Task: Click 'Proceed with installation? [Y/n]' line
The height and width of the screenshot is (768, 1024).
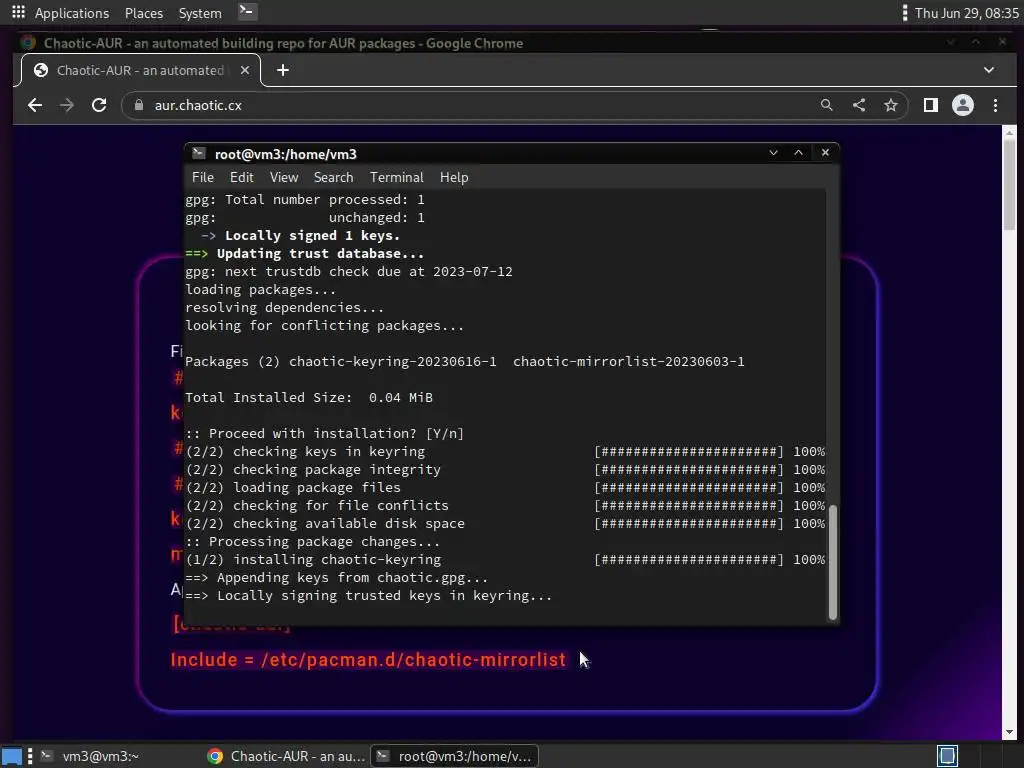Action: tap(325, 434)
